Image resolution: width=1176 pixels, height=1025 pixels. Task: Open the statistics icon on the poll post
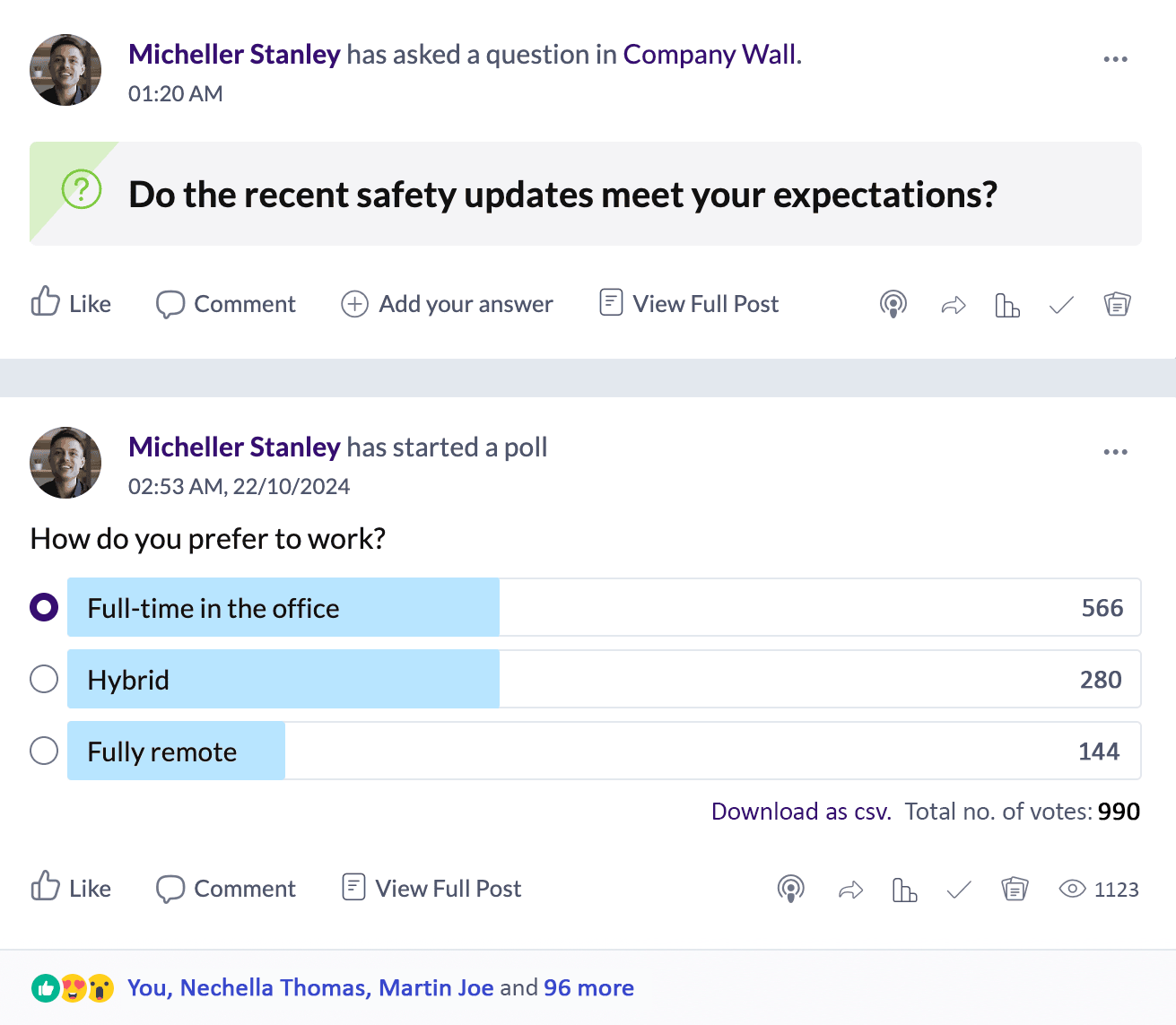(x=904, y=890)
